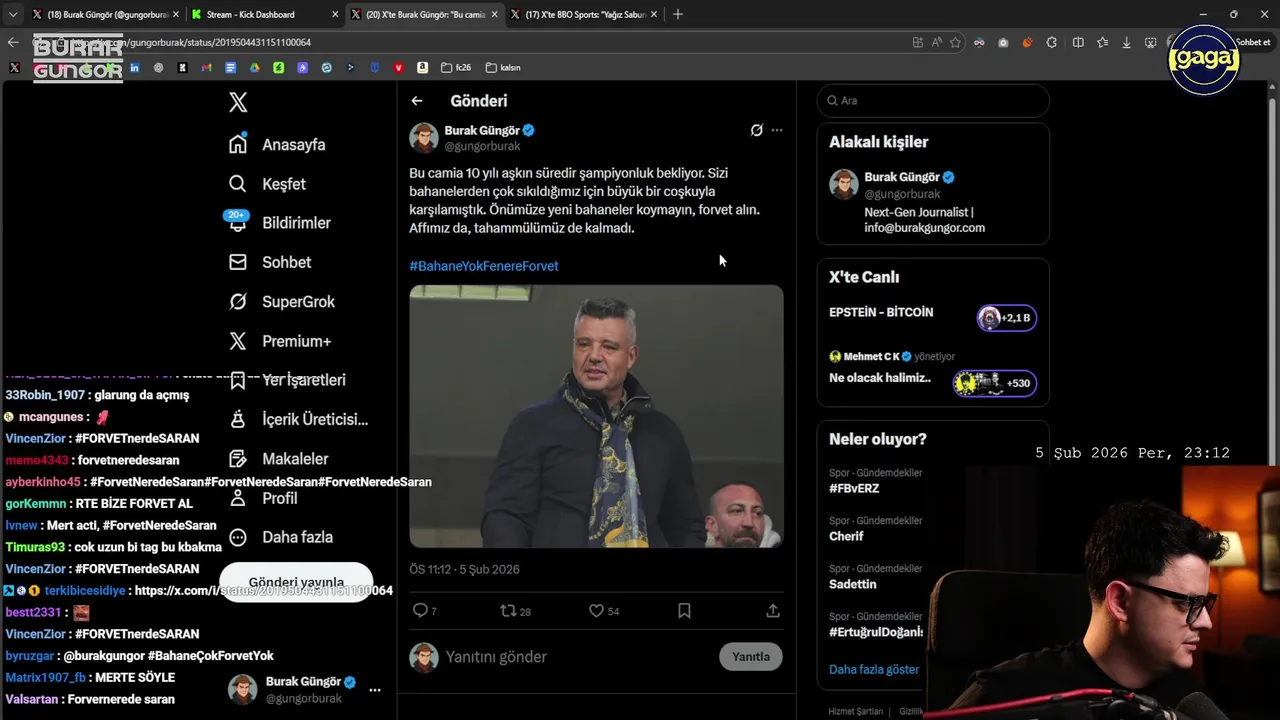
Task: Click the Ara search box
Action: click(x=933, y=101)
